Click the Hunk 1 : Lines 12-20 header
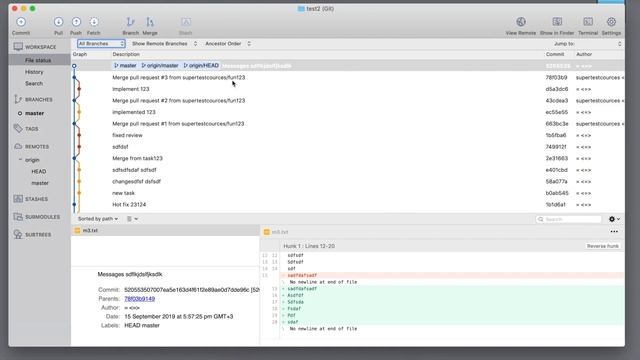 pyautogui.click(x=309, y=246)
